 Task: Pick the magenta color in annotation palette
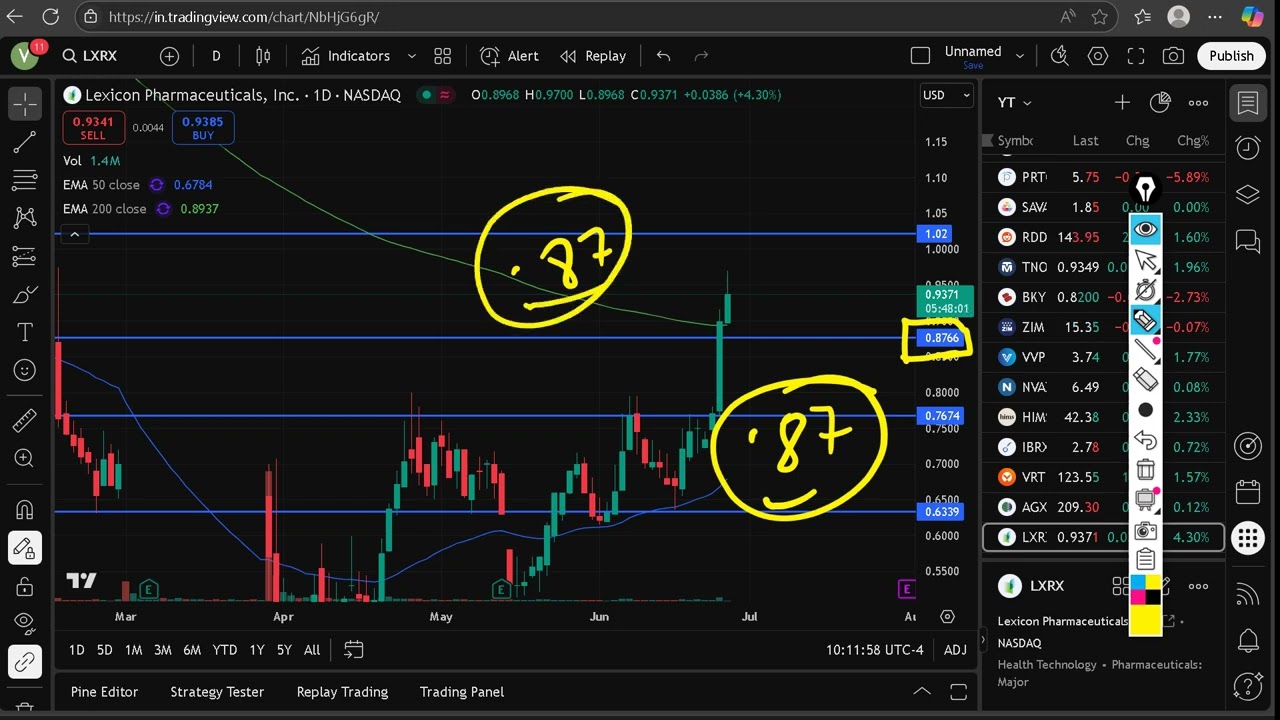click(1137, 597)
